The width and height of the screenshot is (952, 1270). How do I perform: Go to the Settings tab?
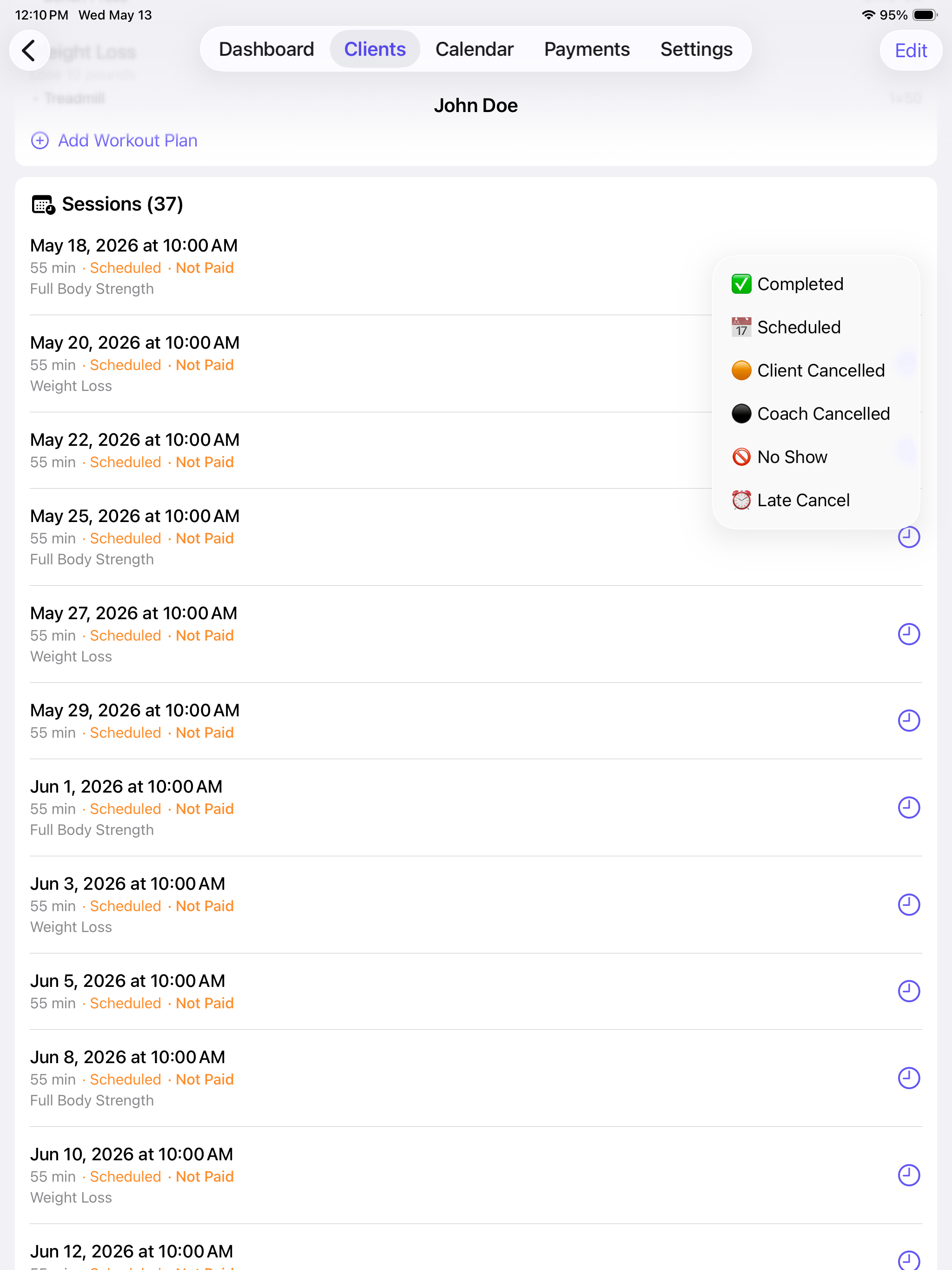(696, 49)
